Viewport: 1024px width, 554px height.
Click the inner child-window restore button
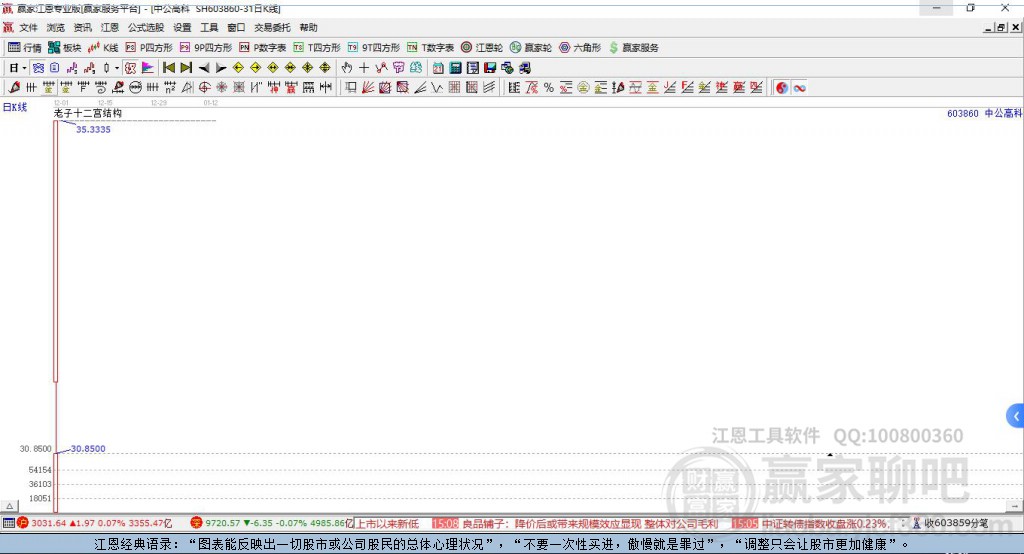1001,27
